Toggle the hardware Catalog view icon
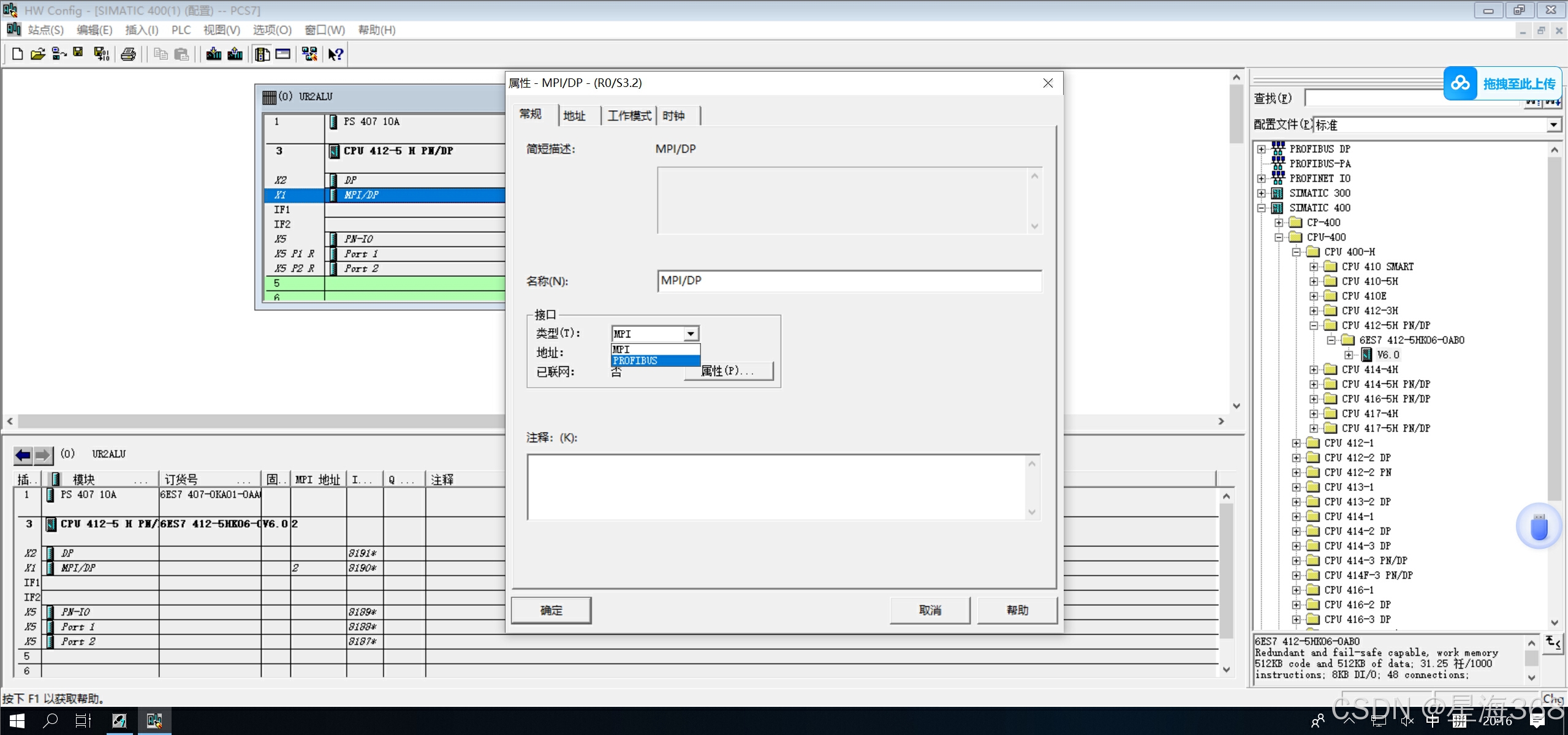This screenshot has height=735, width=1568. click(x=262, y=55)
